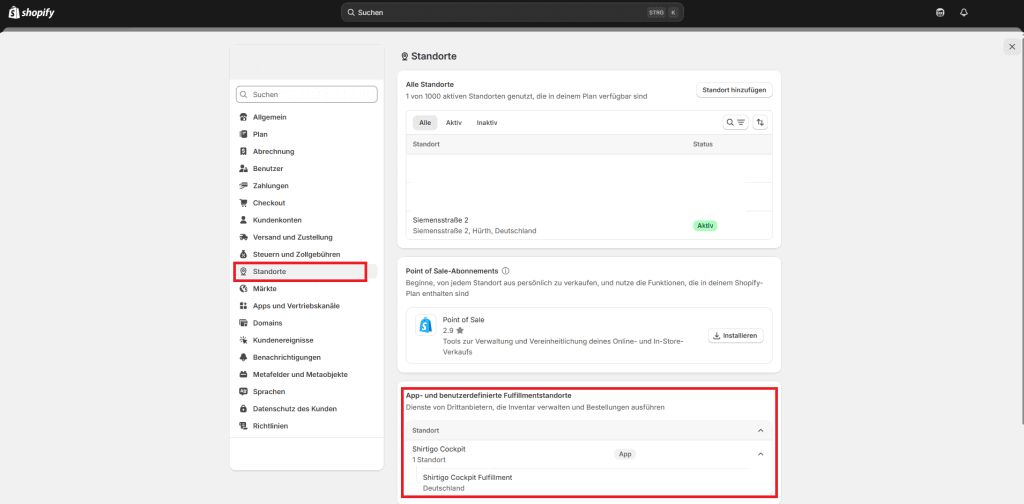Viewport: 1024px width, 504px height.
Task: Go to Apps und Vertriebskanäle settings
Action: [295, 306]
